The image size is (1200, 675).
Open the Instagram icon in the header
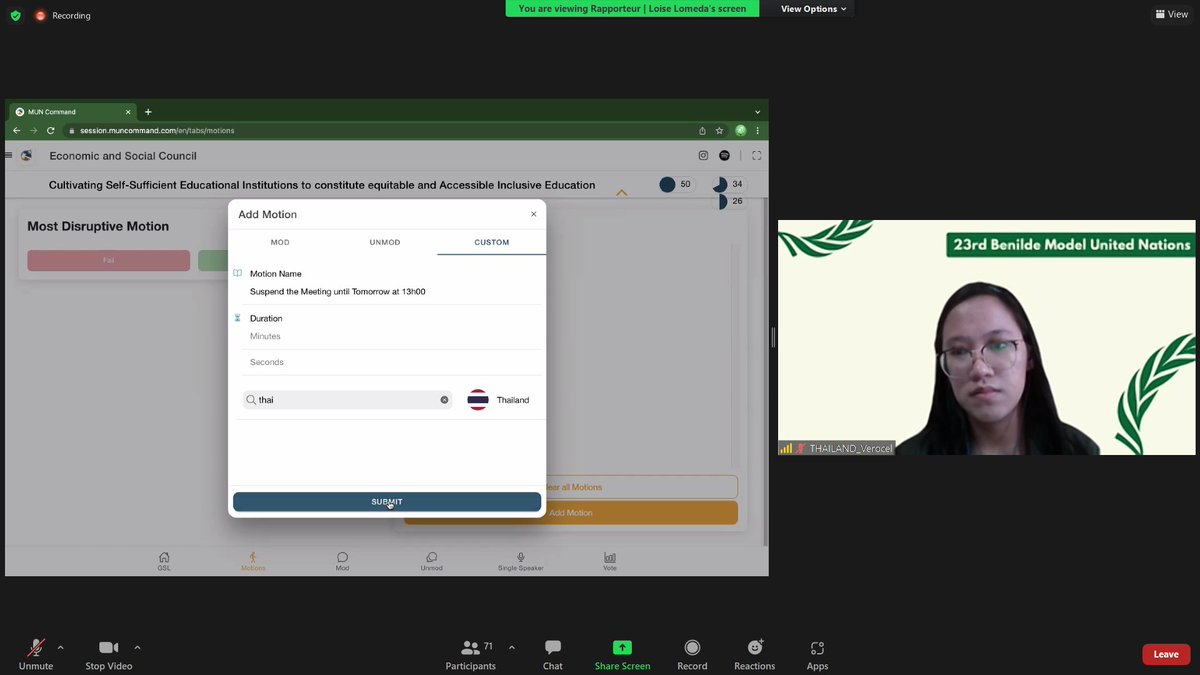coord(703,155)
